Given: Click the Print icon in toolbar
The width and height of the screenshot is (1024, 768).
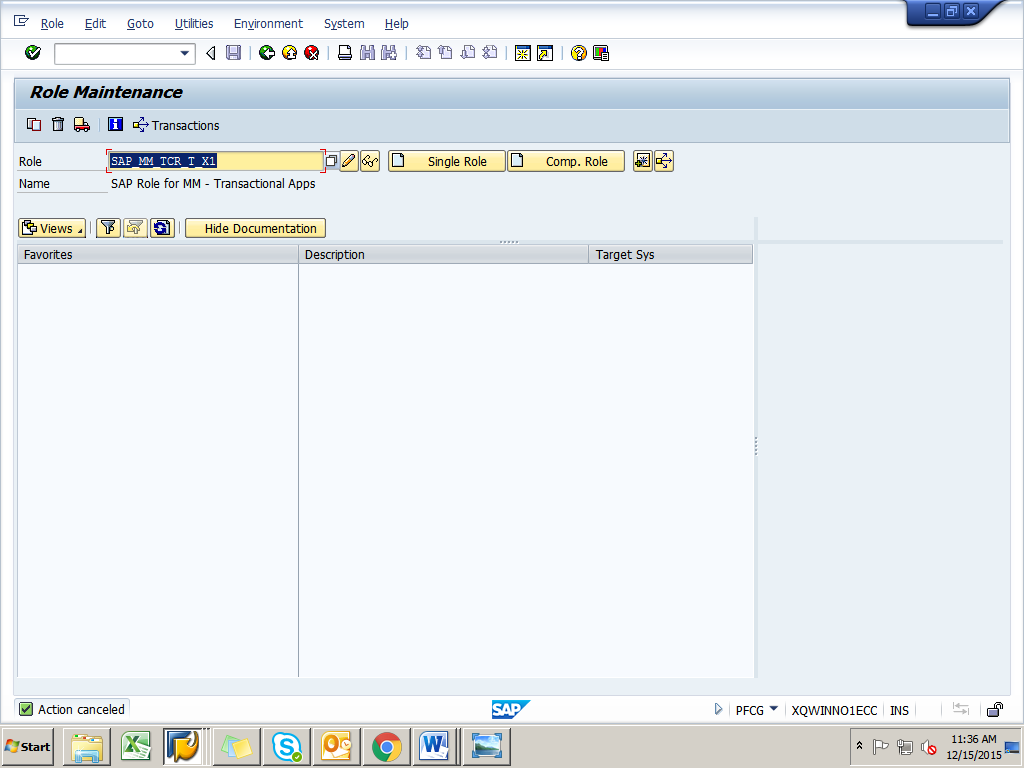Looking at the screenshot, I should coord(344,53).
